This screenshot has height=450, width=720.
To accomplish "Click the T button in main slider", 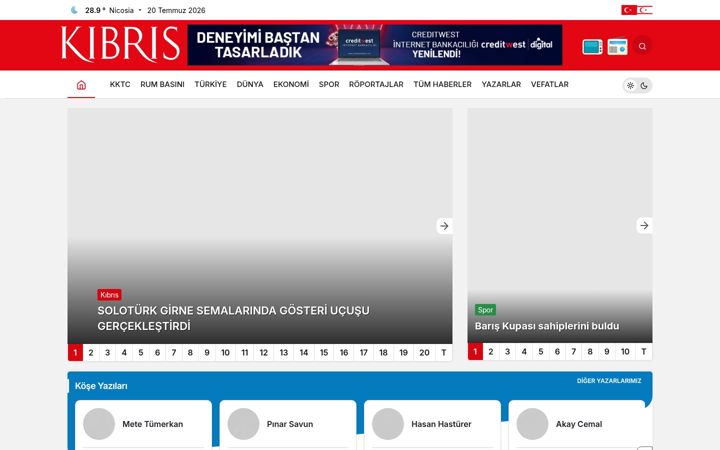I will tap(444, 353).
